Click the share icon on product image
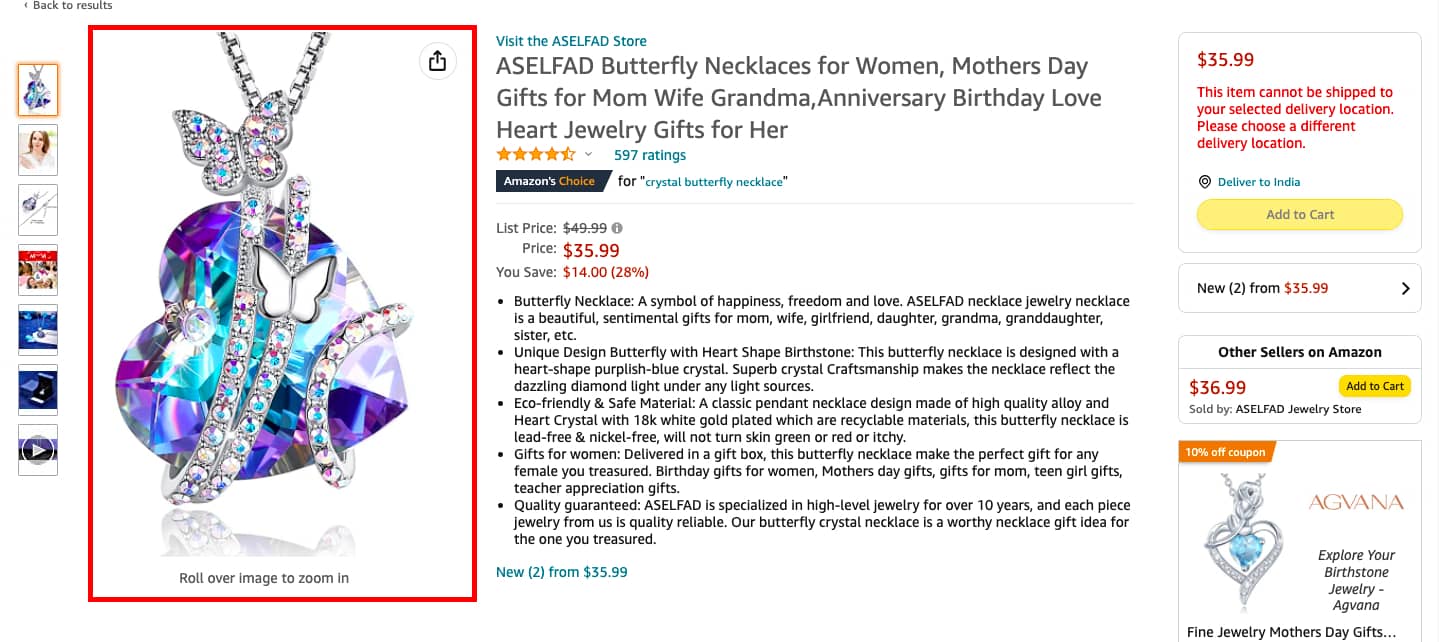The height and width of the screenshot is (642, 1439). coord(437,60)
